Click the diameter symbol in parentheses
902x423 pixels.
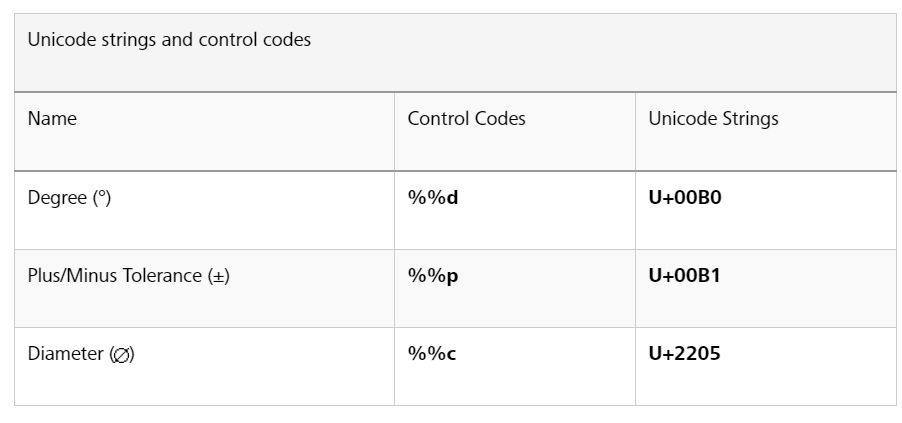[x=122, y=355]
